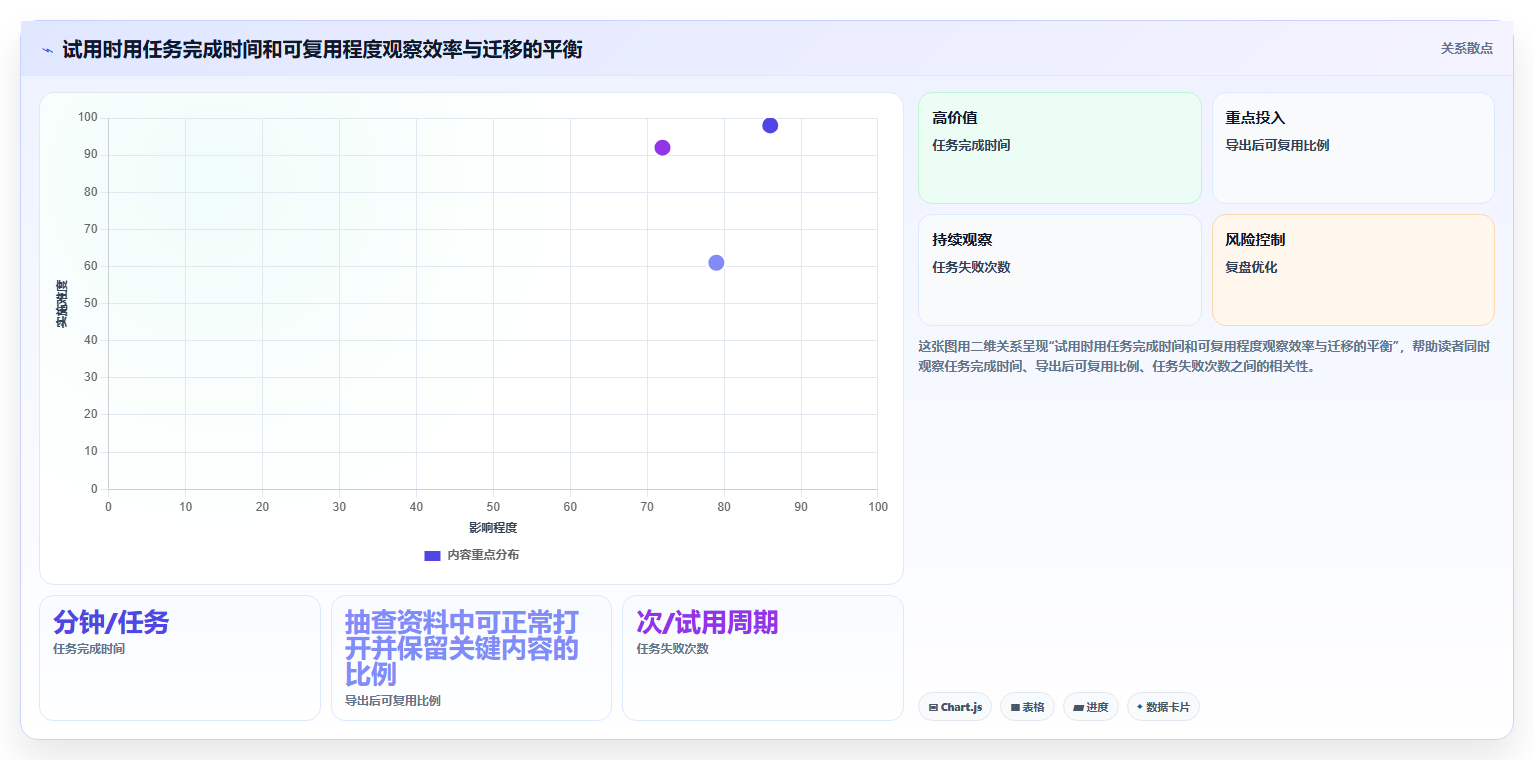The height and width of the screenshot is (760, 1534).
Task: Click 导出后可复用比例 label under metric card
Action: coord(393,701)
